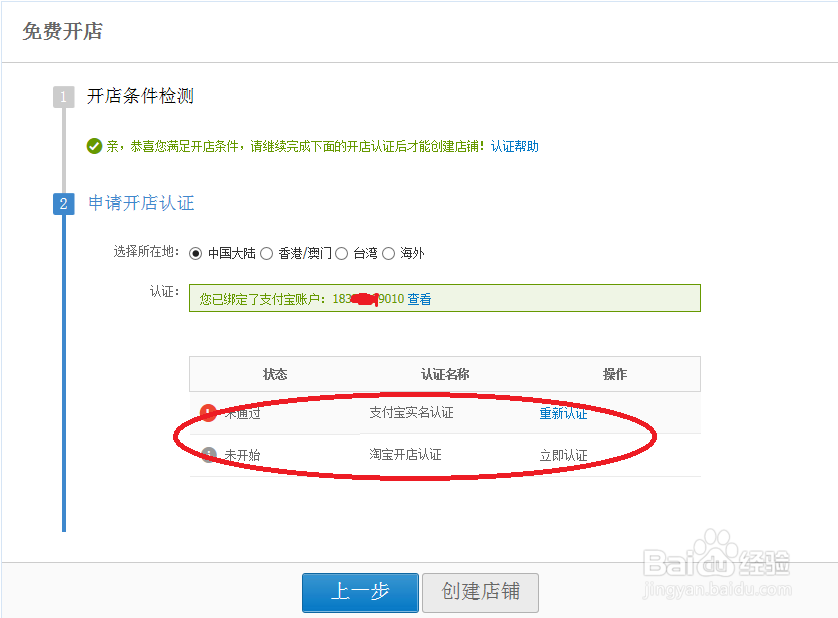Click the step 1 number badge
Screen dimensions: 838x618
[x=63, y=97]
